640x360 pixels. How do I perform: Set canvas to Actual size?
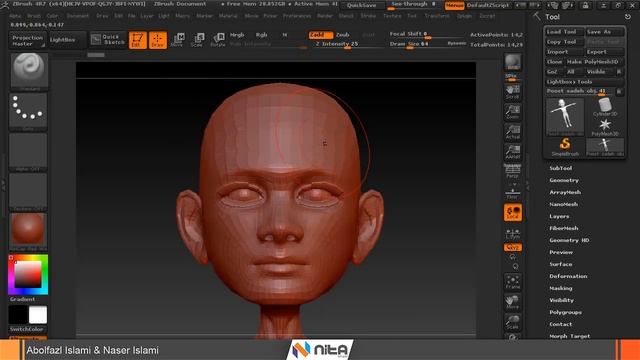[x=513, y=132]
